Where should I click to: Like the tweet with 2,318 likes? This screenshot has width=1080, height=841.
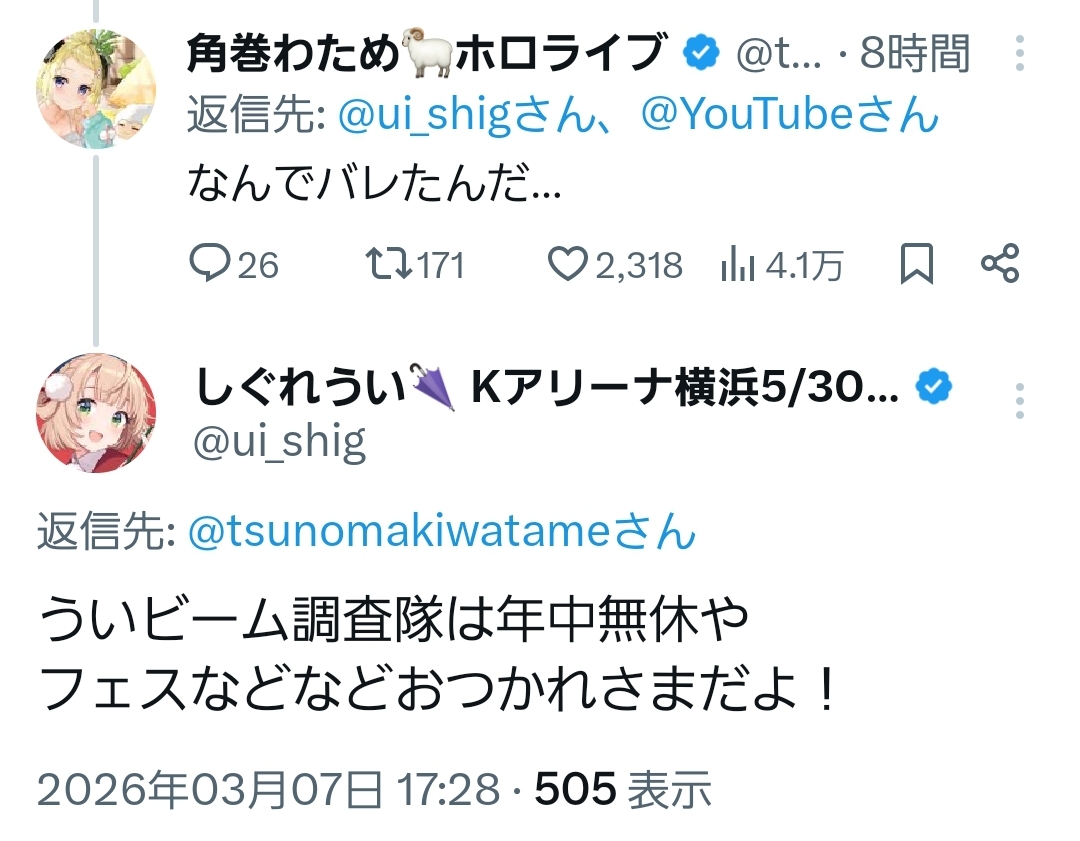click(x=568, y=264)
